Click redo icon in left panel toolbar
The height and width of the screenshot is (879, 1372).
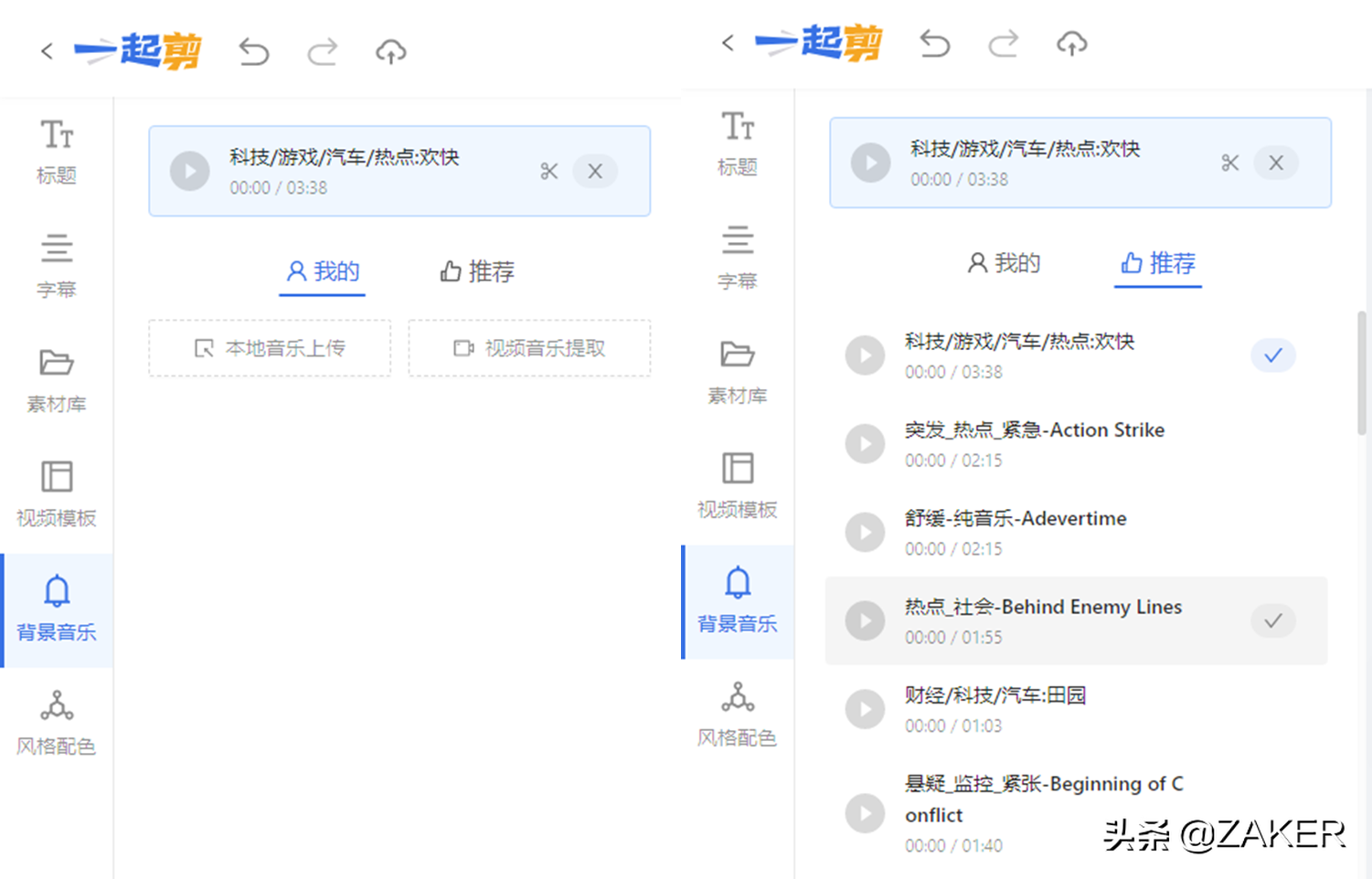tap(322, 52)
